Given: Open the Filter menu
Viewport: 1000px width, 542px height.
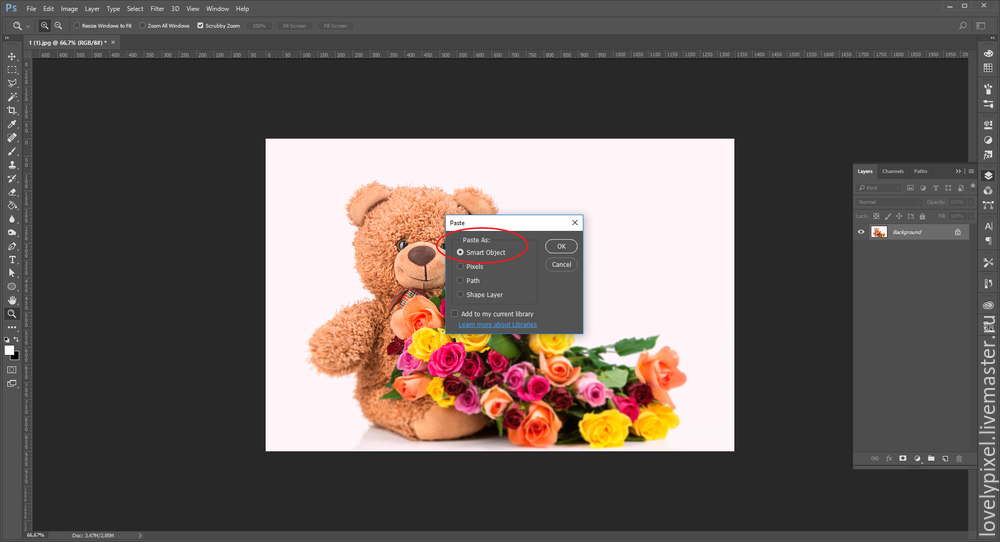Looking at the screenshot, I should [x=157, y=8].
